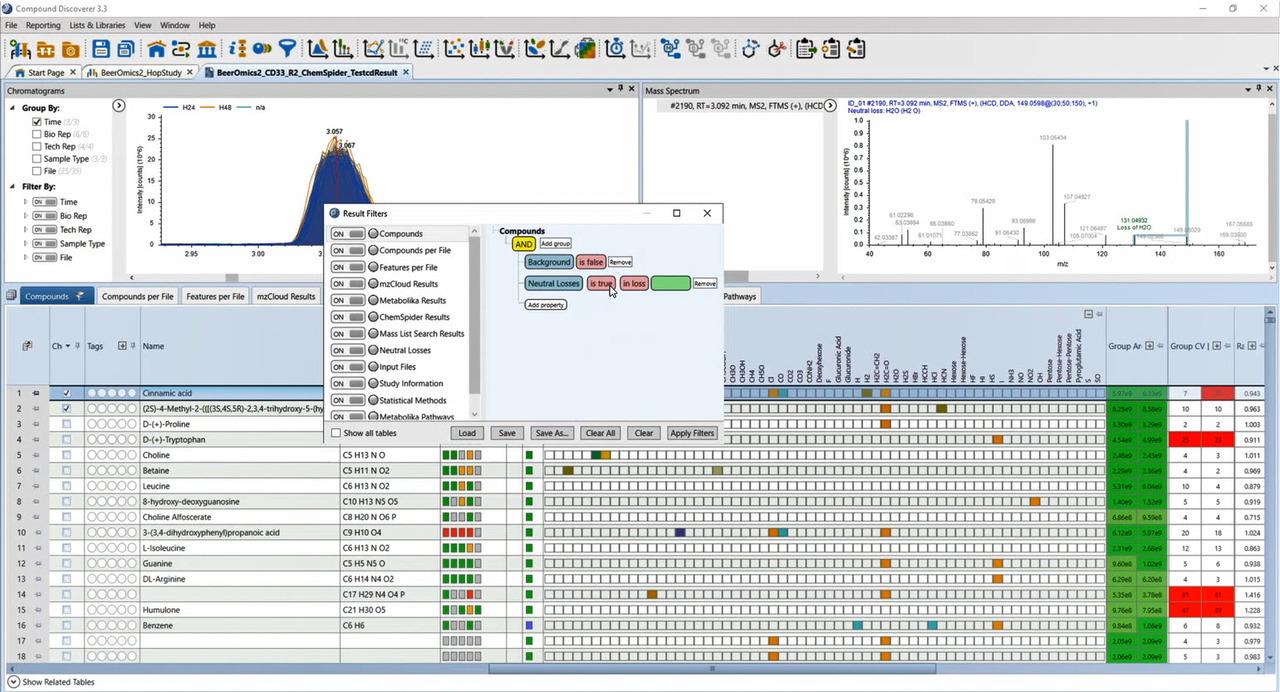Click the clipboard with green arrow icon
1280x692 pixels.
[806, 48]
